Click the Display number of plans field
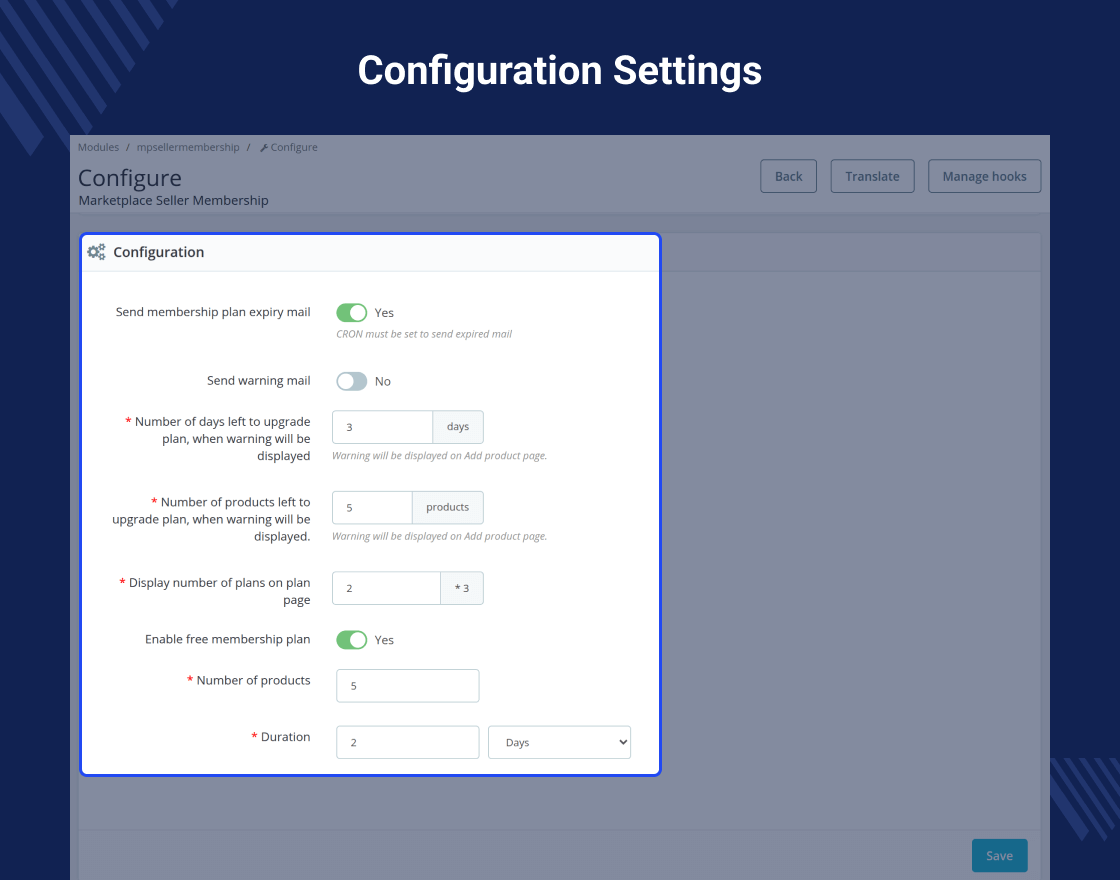Image resolution: width=1120 pixels, height=880 pixels. click(386, 589)
